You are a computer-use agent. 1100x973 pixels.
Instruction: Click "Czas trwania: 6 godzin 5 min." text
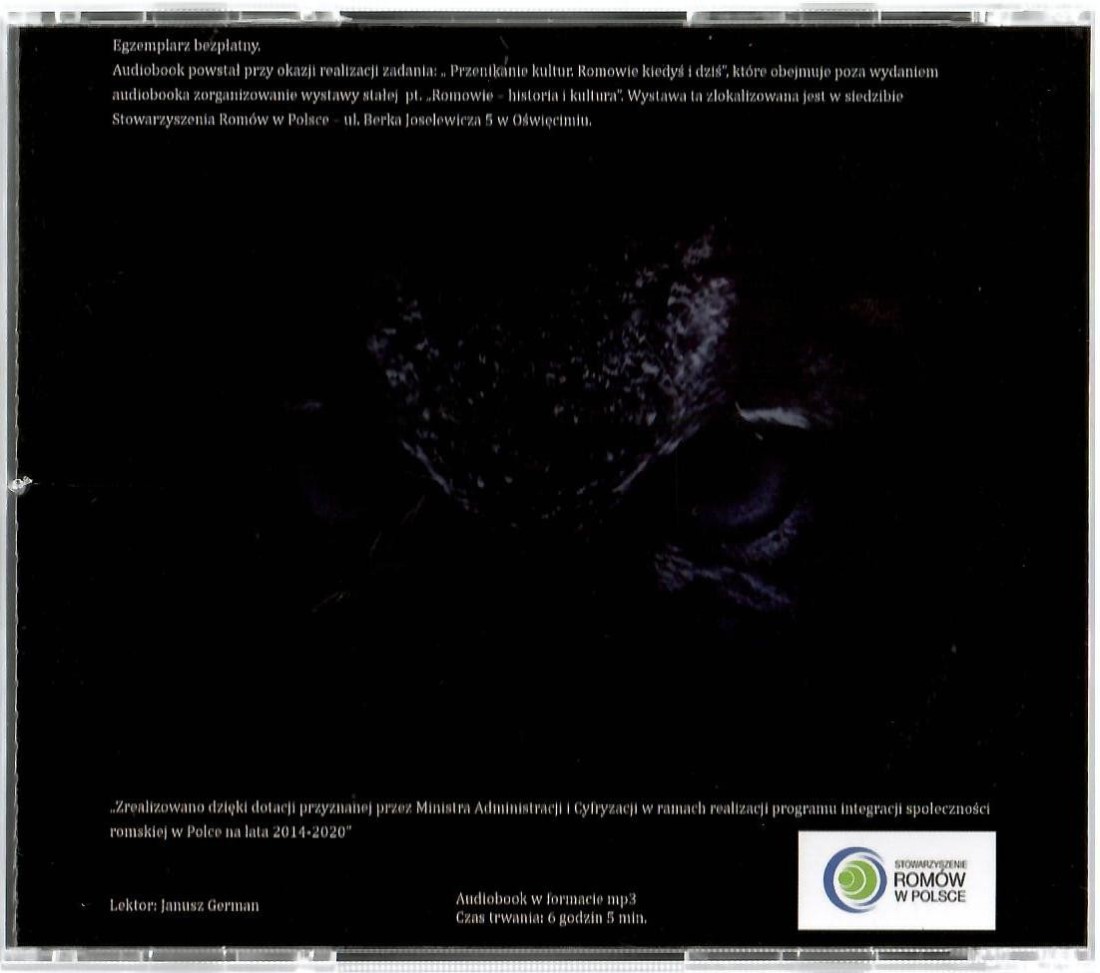pos(552,915)
